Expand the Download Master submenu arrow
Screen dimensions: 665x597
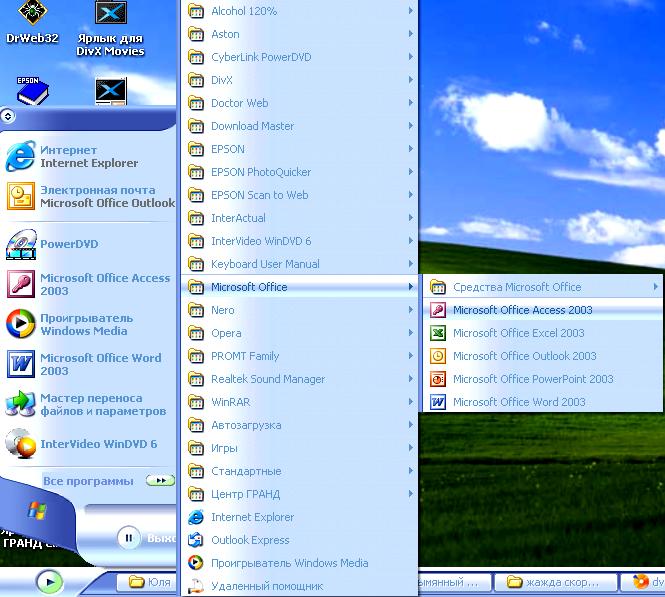[x=411, y=126]
